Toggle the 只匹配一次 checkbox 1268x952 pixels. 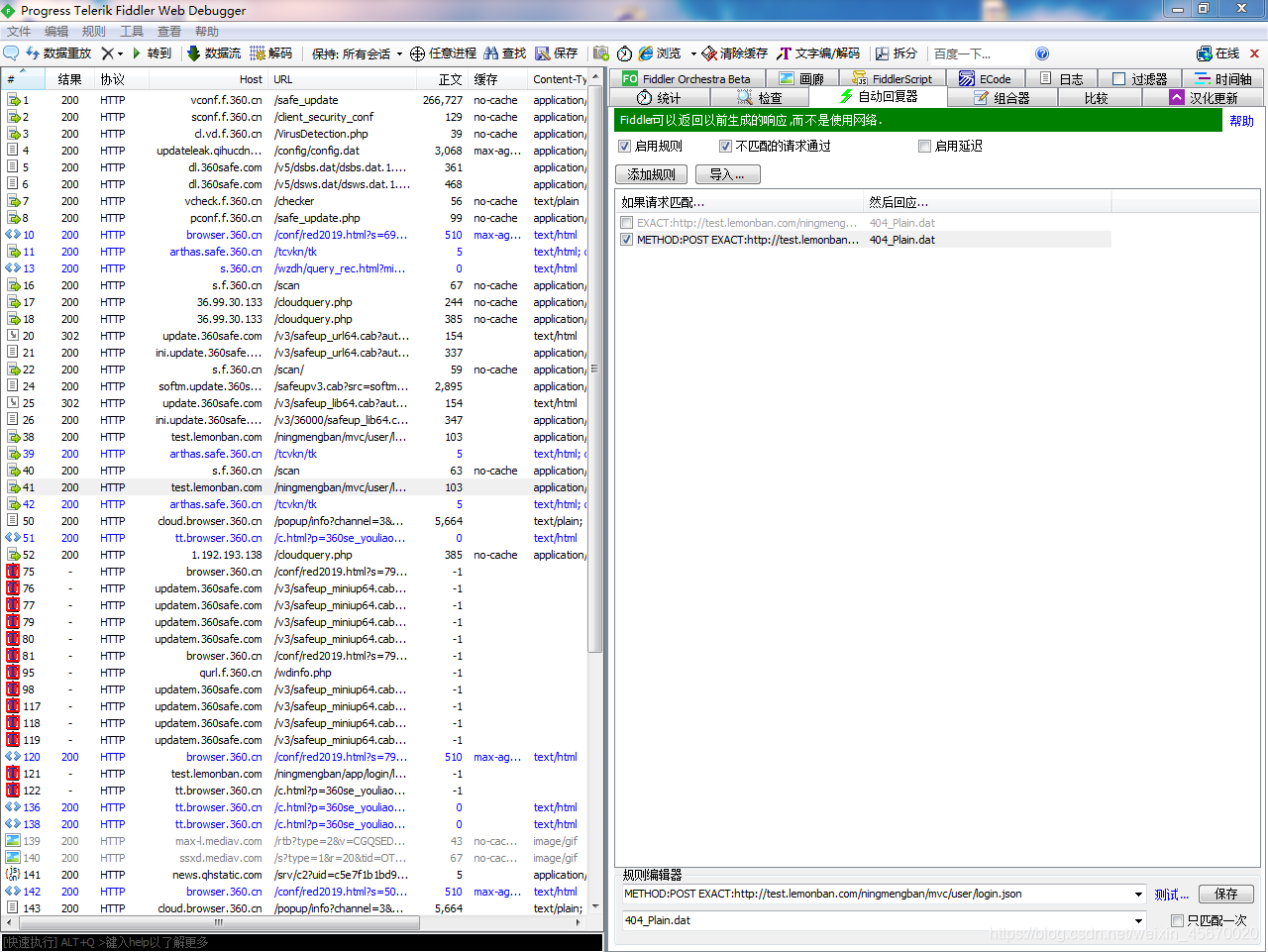point(1177,920)
